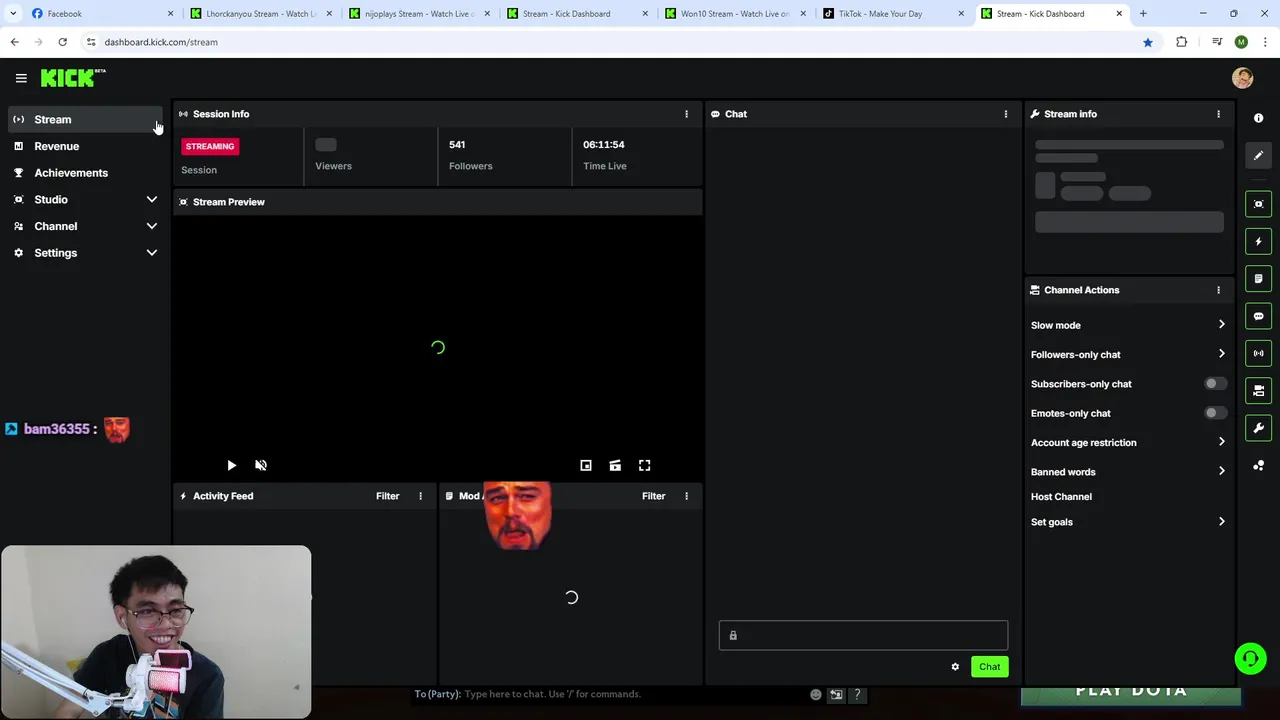This screenshot has height=720, width=1280.
Task: Open a new browser tab
Action: pos(1143,14)
